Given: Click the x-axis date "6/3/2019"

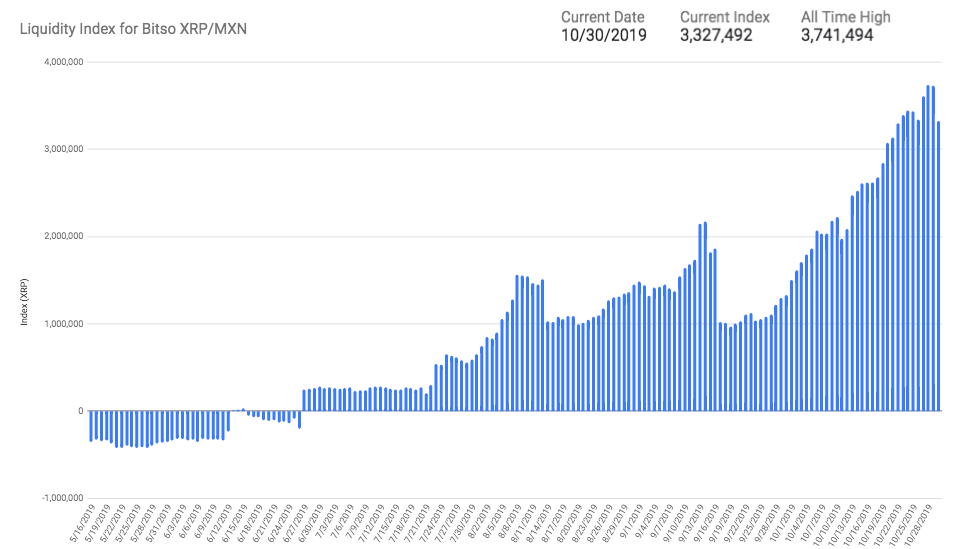Looking at the screenshot, I should pyautogui.click(x=175, y=520).
